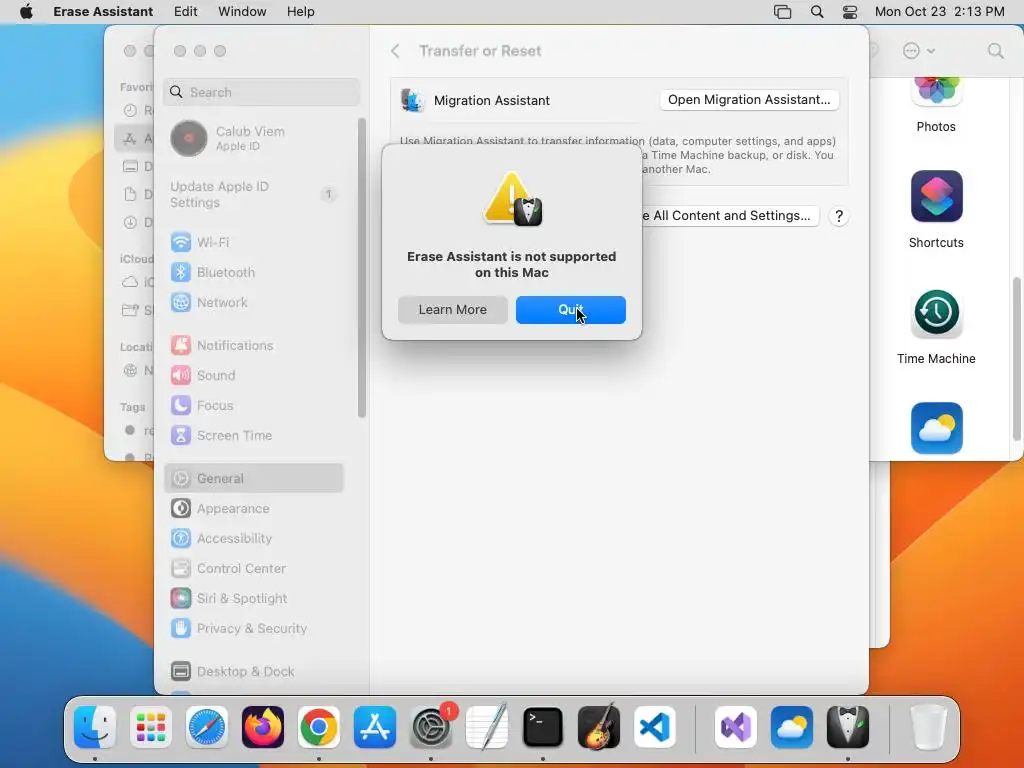Image resolution: width=1024 pixels, height=768 pixels.
Task: Open Erase Assistant app menu
Action: 103,12
